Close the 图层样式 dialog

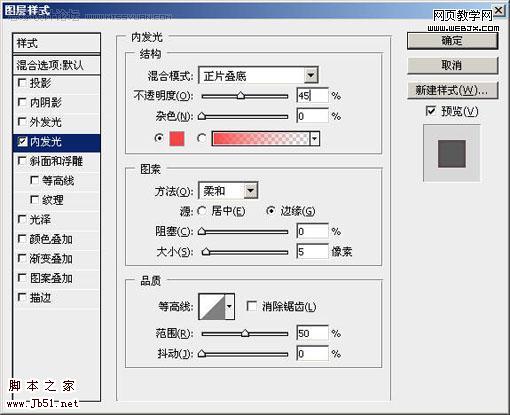click(499, 10)
